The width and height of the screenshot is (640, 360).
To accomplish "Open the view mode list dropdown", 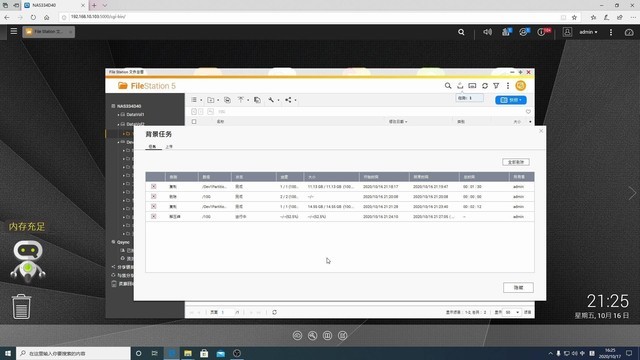I will click(x=197, y=100).
